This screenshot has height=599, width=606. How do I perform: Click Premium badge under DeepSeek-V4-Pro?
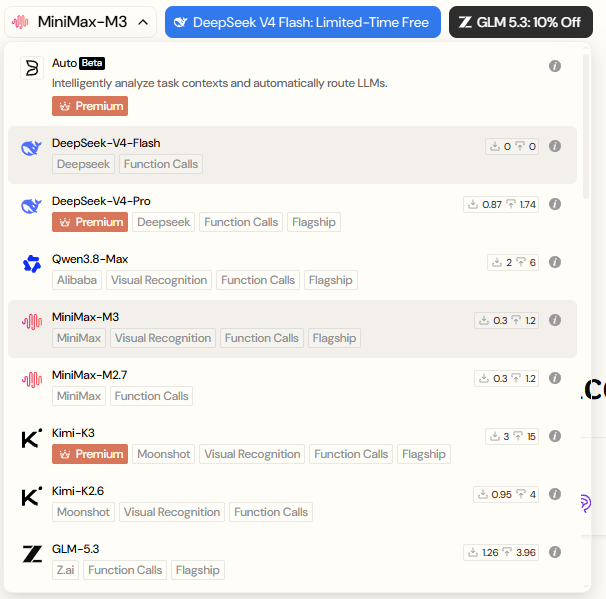90,222
